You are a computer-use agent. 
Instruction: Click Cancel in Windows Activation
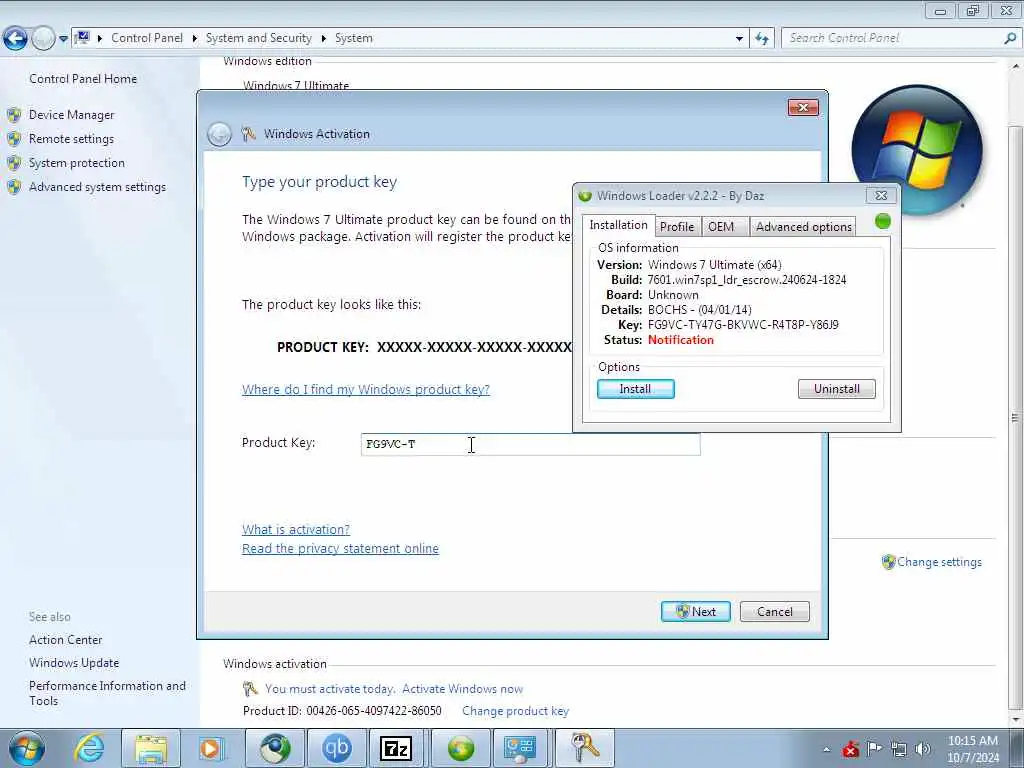coord(775,612)
